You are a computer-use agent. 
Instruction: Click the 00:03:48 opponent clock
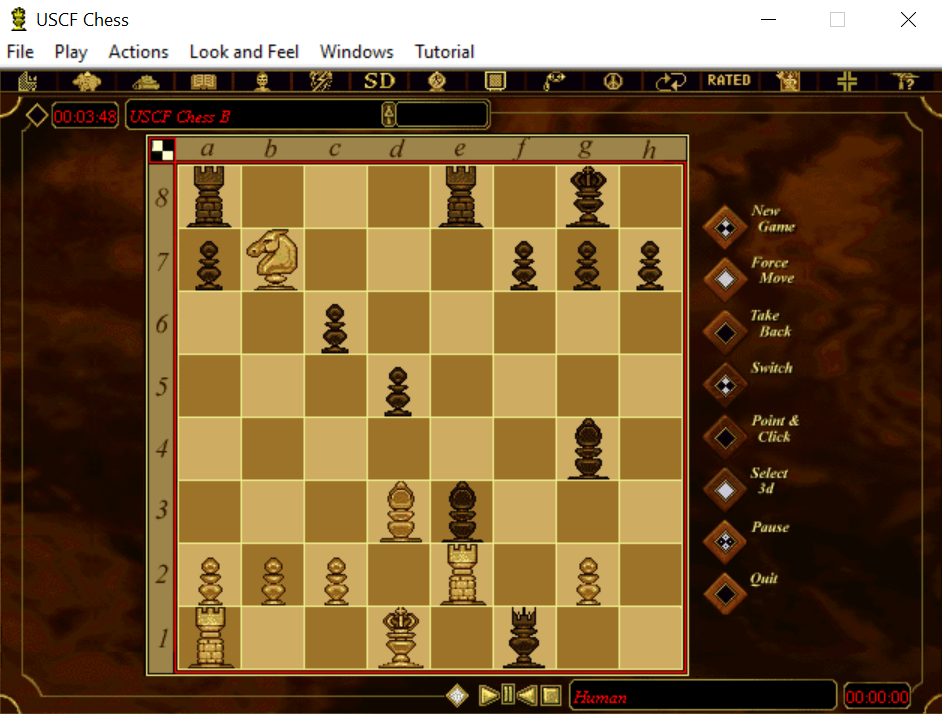pyautogui.click(x=85, y=116)
